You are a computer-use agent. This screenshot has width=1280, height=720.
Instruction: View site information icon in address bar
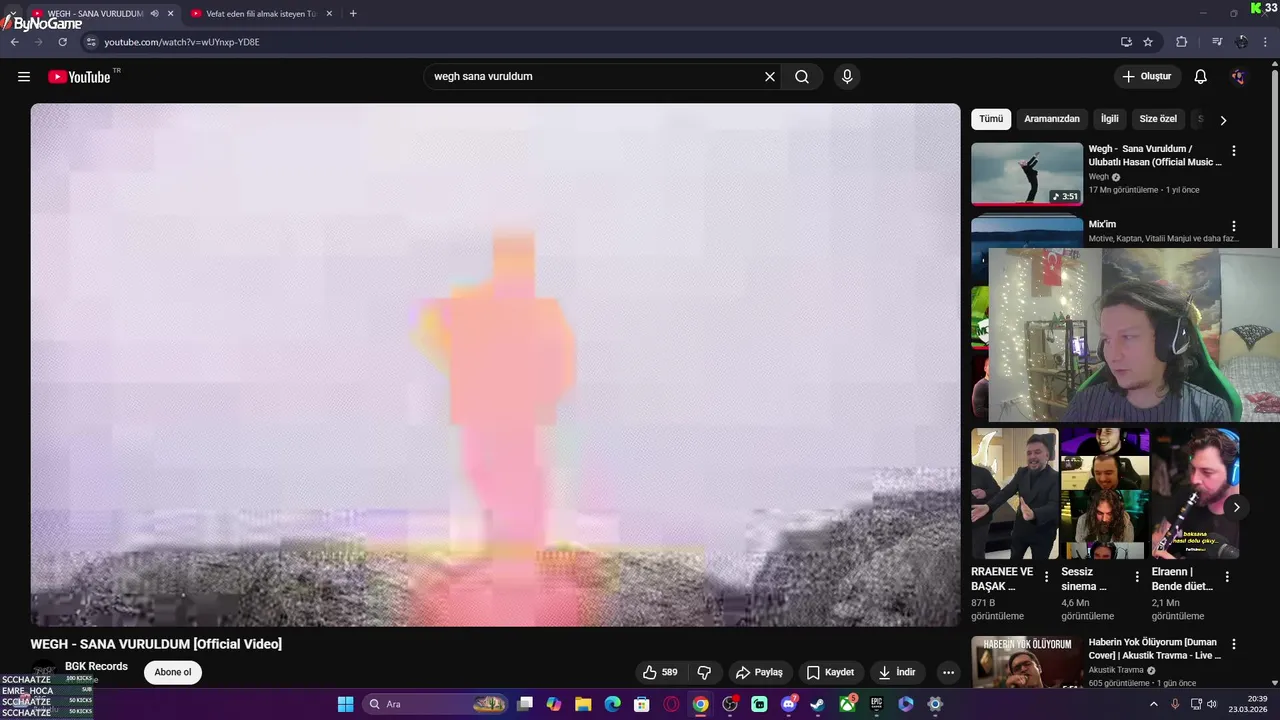tap(90, 42)
